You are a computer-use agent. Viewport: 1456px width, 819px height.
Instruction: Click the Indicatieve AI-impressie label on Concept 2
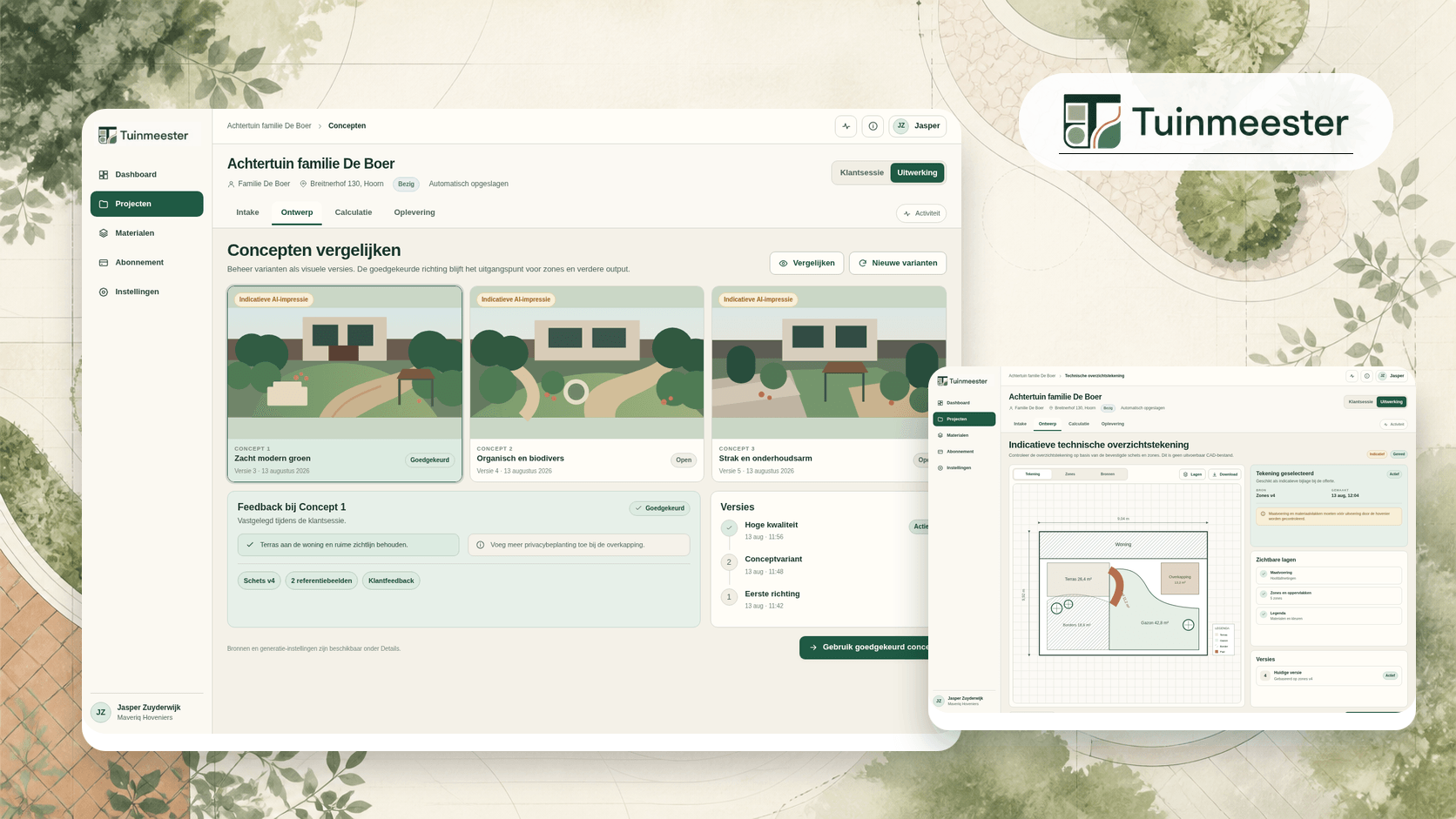click(x=516, y=299)
